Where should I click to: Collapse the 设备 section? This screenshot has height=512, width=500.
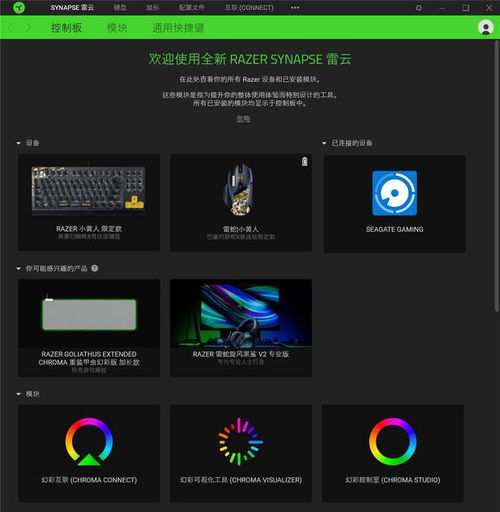click(19, 143)
